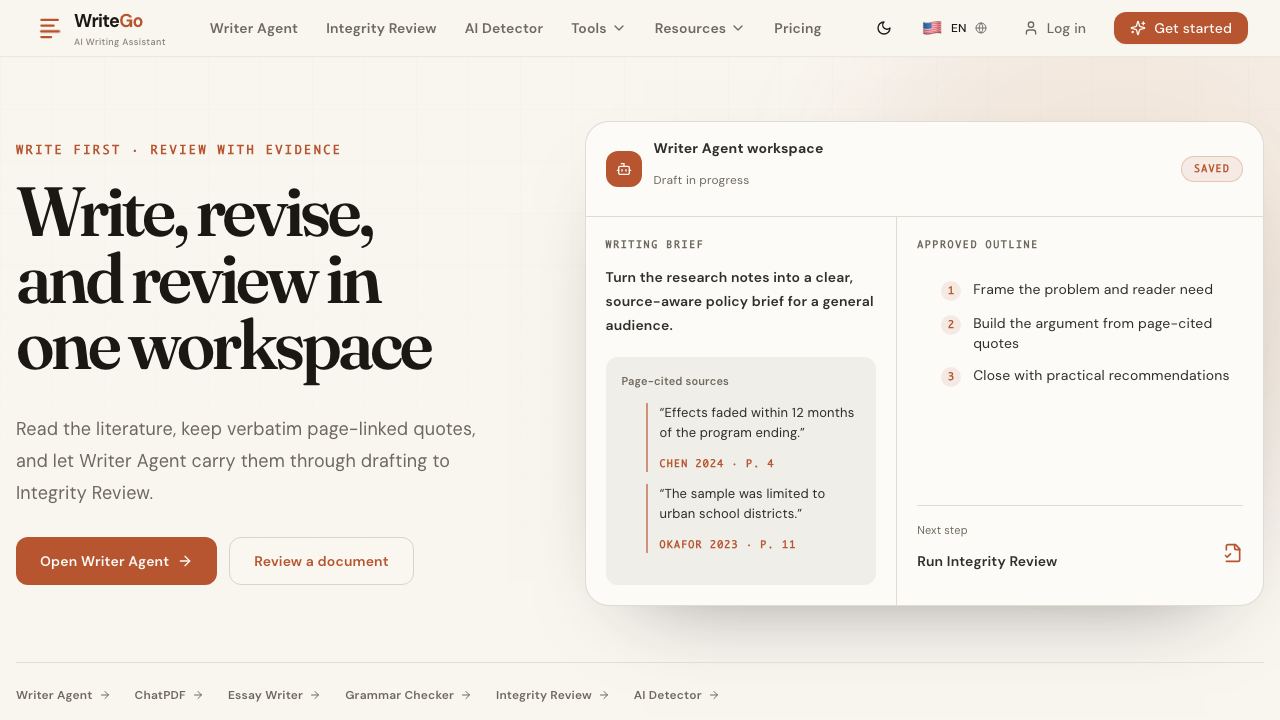Select outline step 3 number badge
1280x720 pixels.
pyautogui.click(x=951, y=376)
